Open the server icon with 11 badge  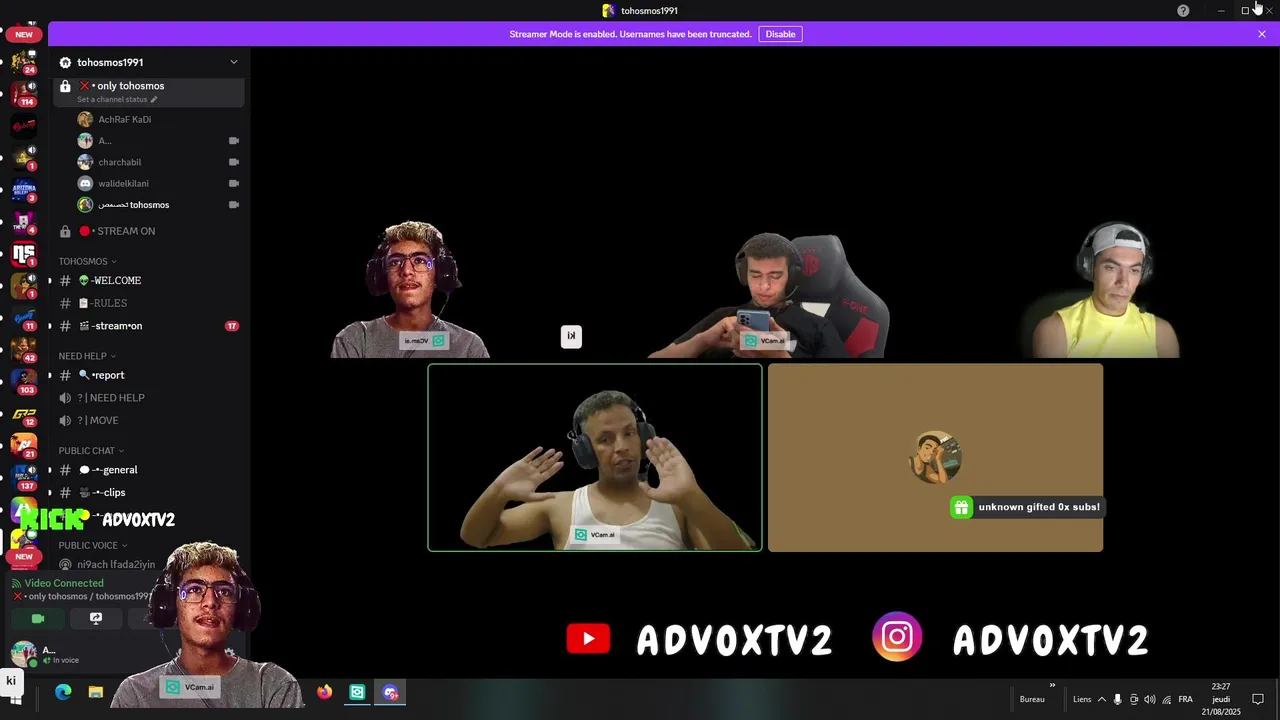(x=24, y=317)
